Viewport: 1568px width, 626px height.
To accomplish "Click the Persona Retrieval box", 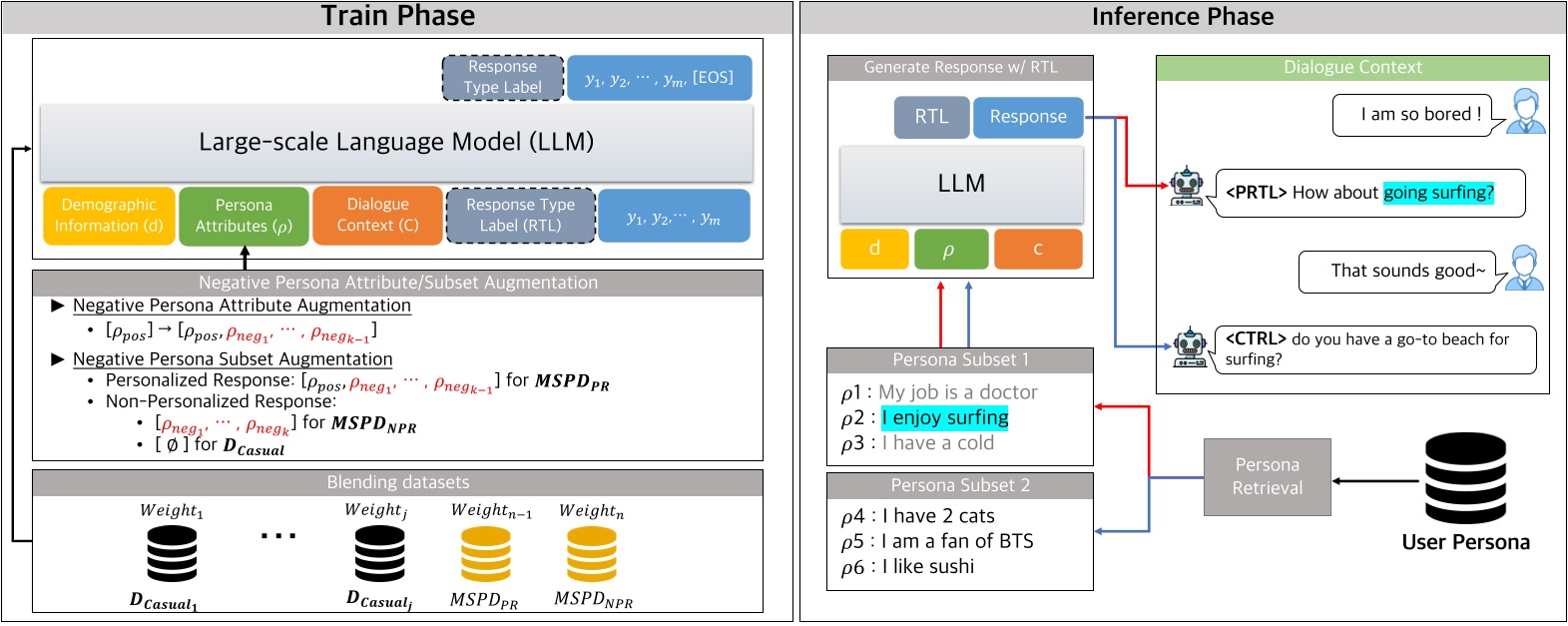I will pos(1267,476).
